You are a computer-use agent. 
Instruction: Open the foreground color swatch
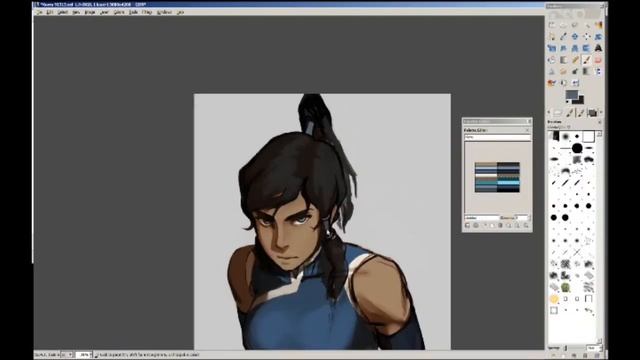pos(571,94)
